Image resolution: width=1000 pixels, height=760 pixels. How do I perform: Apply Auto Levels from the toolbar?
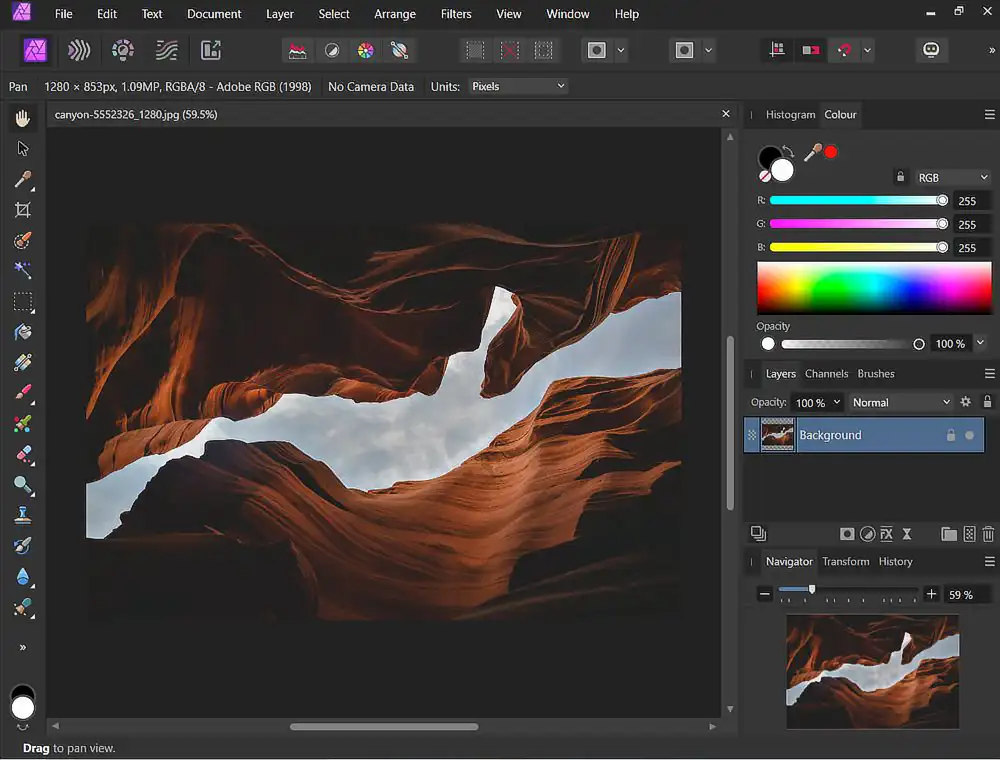tap(297, 50)
